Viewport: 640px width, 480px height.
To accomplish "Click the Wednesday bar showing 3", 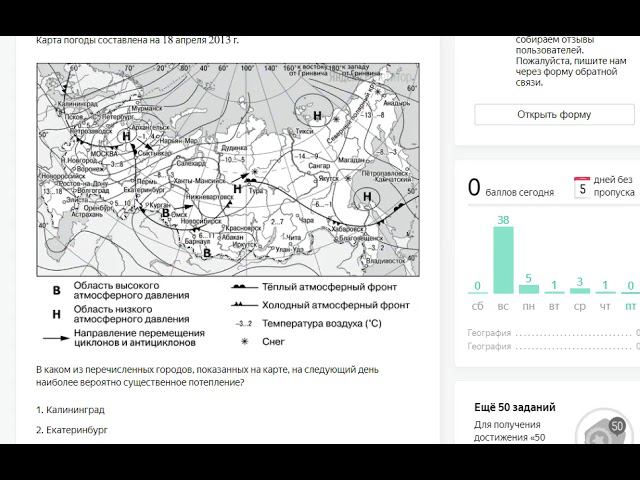I will (580, 291).
